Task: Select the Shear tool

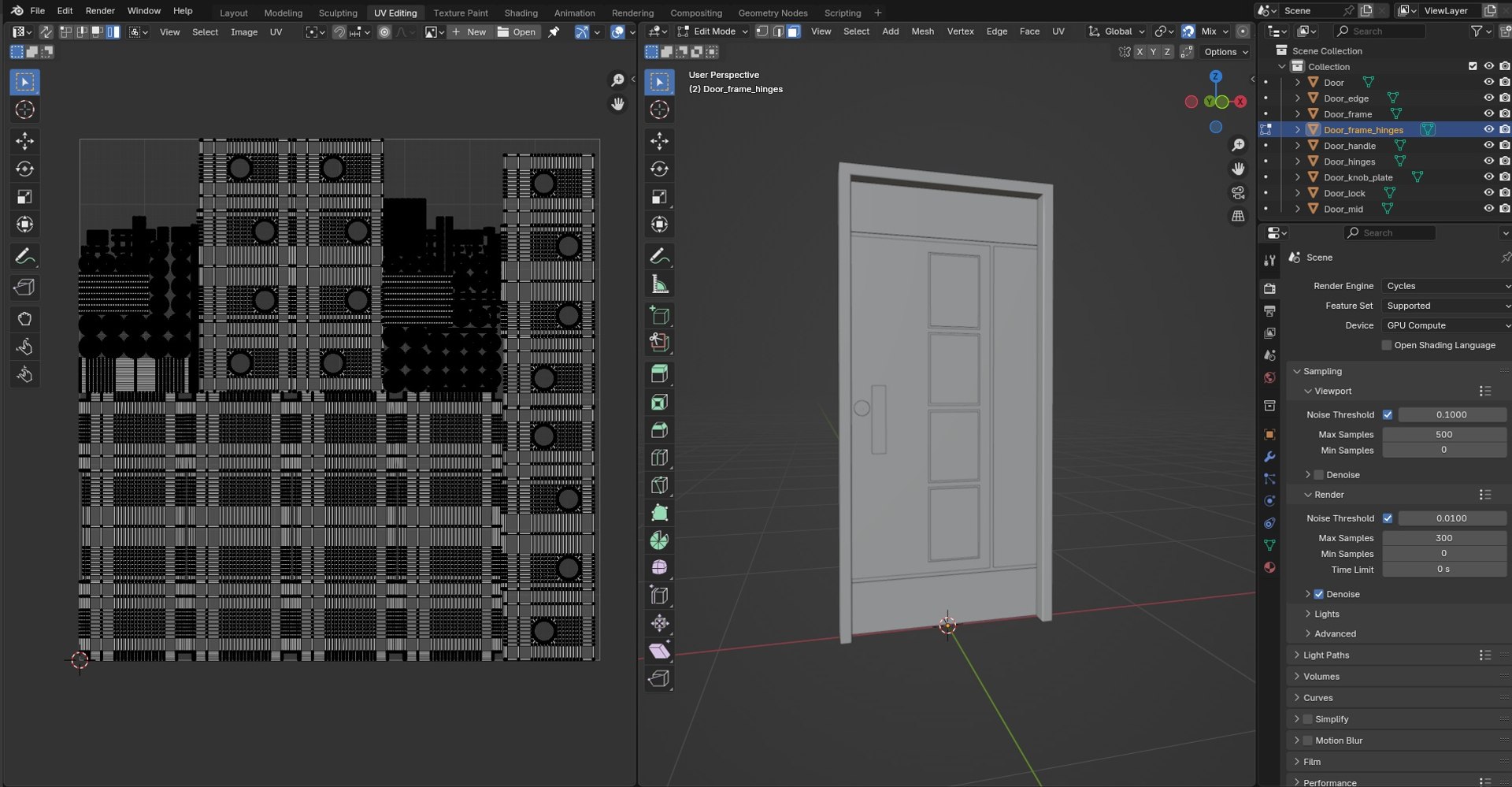Action: (x=659, y=651)
